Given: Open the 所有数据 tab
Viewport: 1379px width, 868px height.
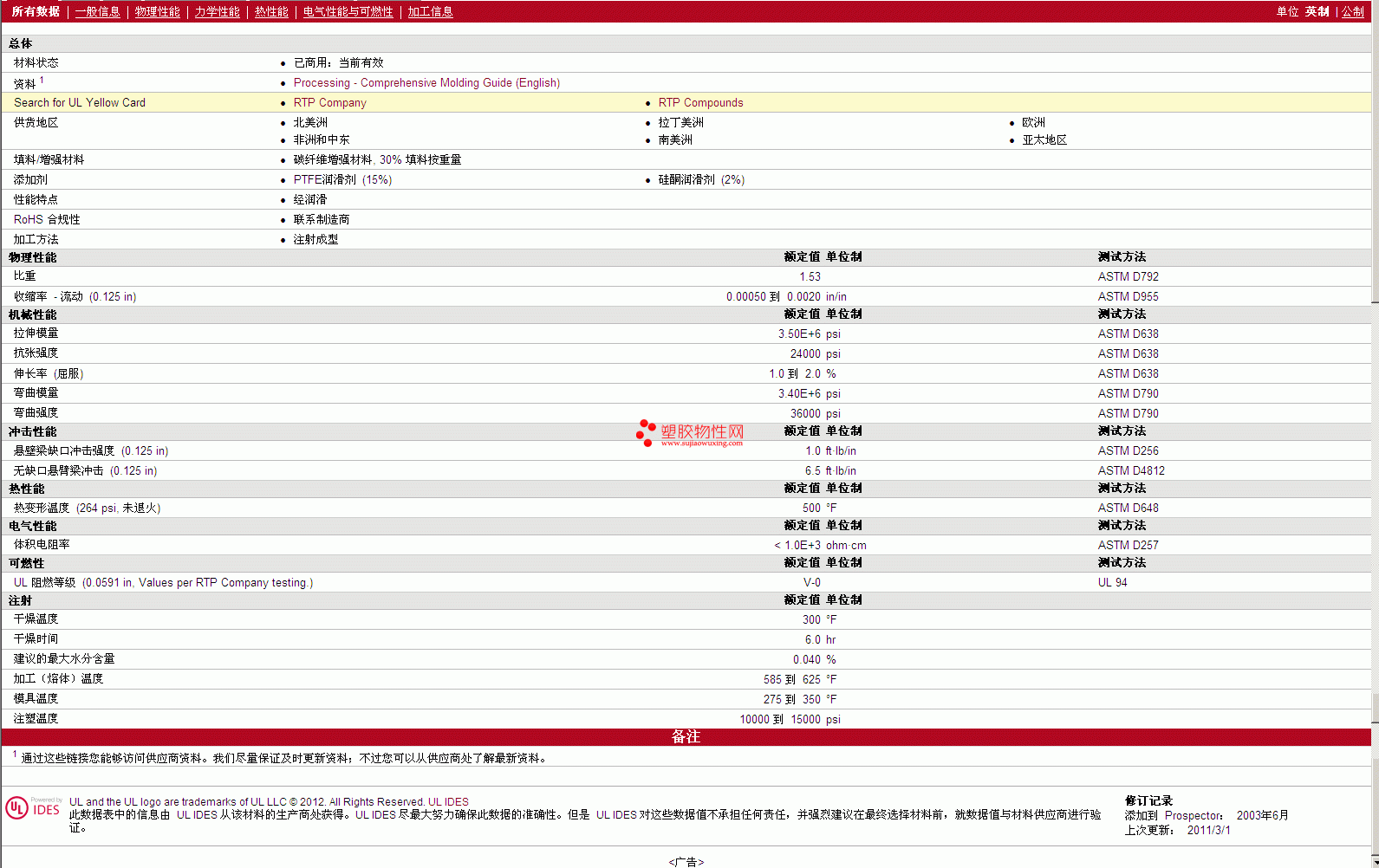Looking at the screenshot, I should pyautogui.click(x=36, y=11).
